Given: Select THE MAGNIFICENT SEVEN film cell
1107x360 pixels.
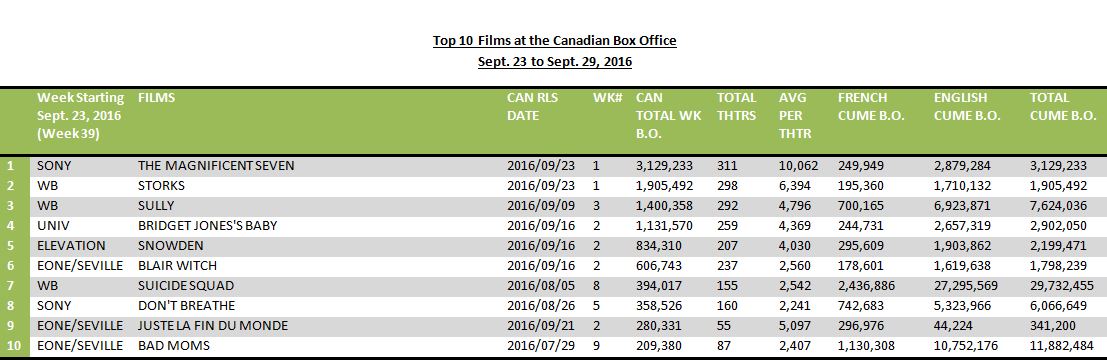Looking at the screenshot, I should click(x=215, y=166).
